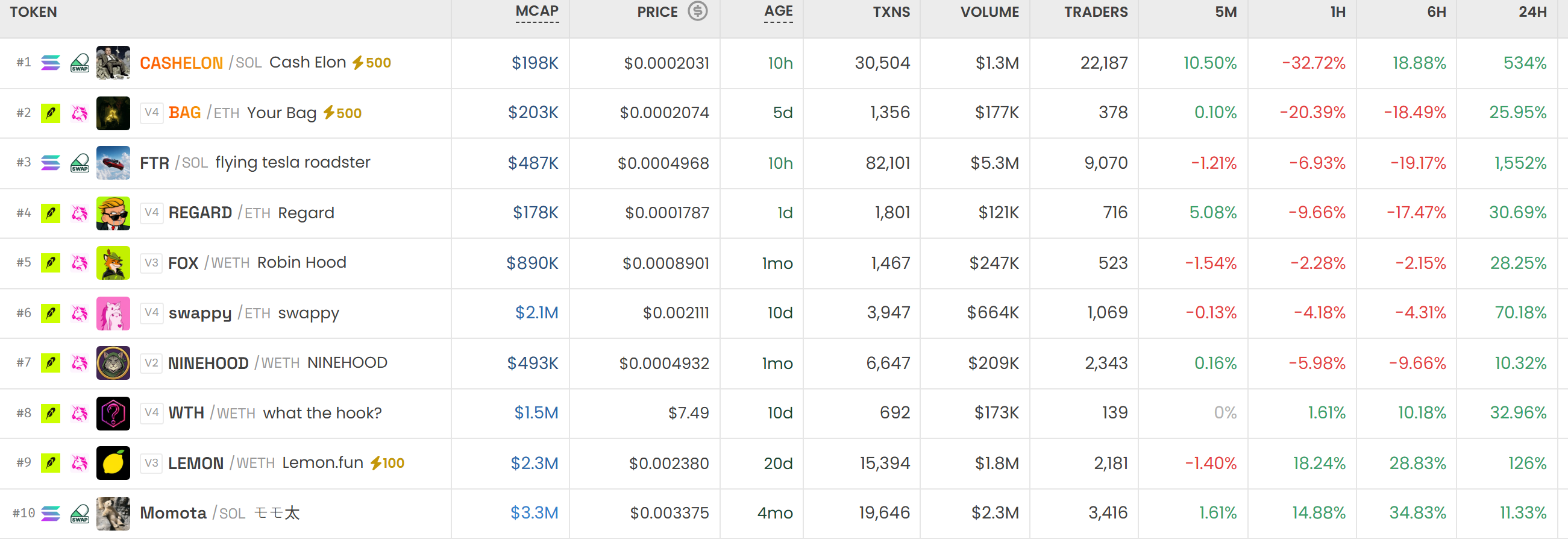The width and height of the screenshot is (1568, 539).
Task: Open the Momota token link
Action: pyautogui.click(x=174, y=514)
